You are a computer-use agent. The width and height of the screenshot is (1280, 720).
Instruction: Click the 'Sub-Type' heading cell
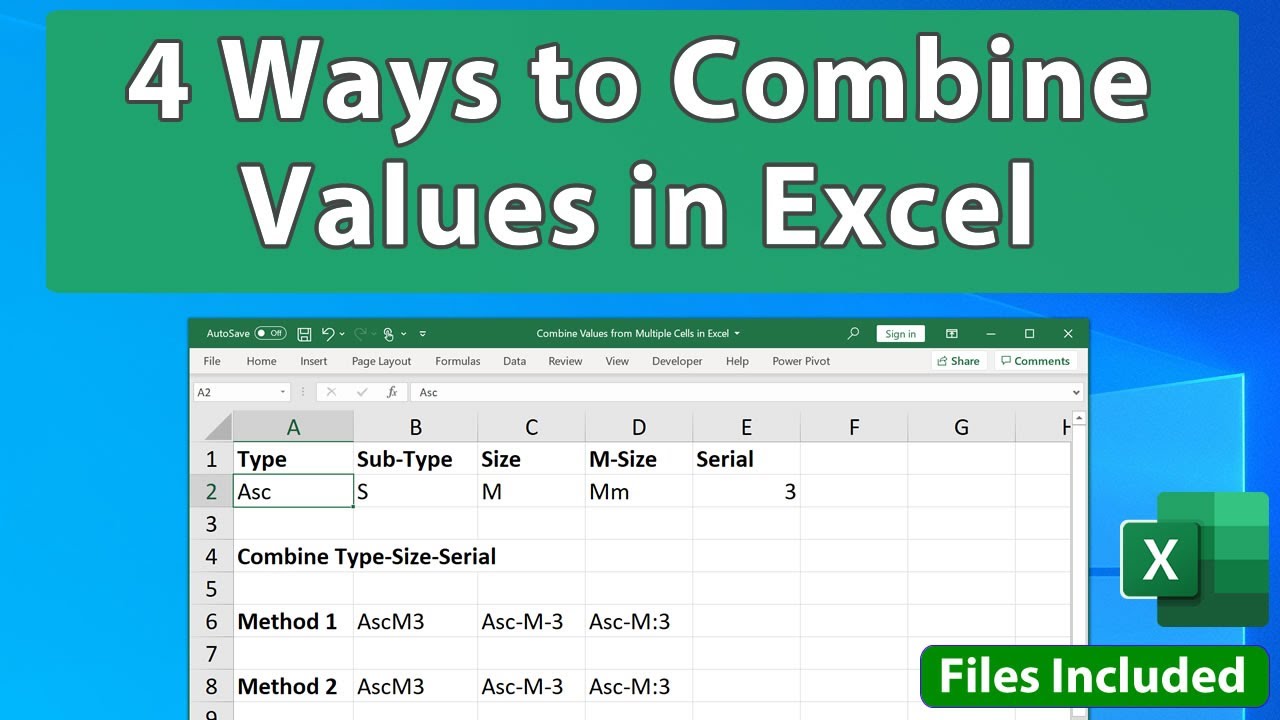[x=415, y=459]
